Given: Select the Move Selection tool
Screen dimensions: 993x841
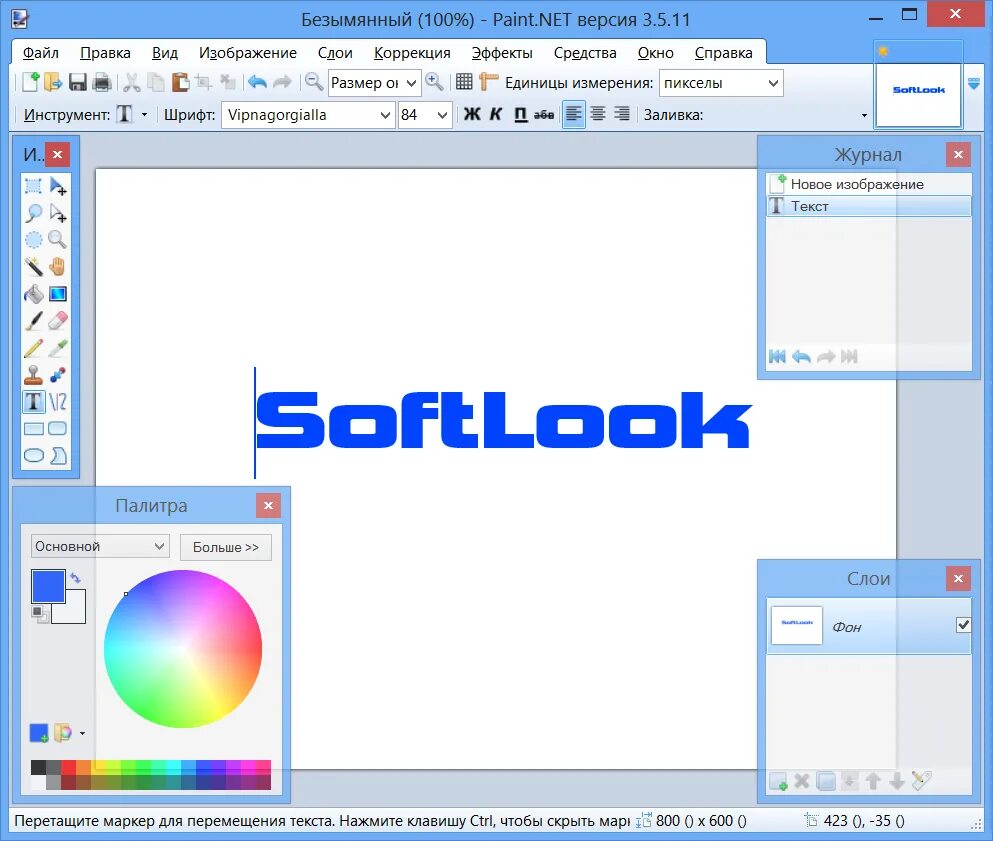Looking at the screenshot, I should (58, 213).
